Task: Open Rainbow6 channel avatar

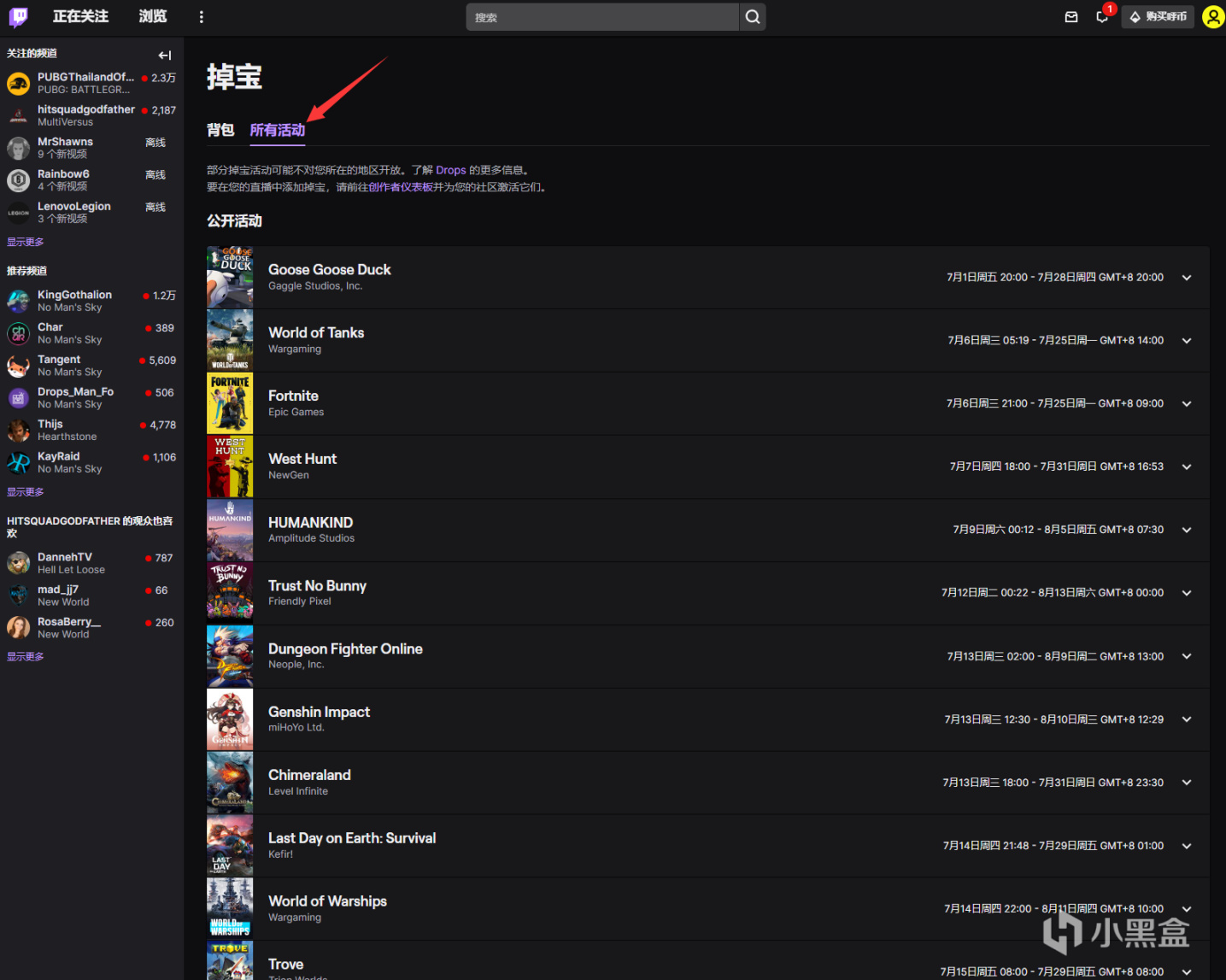Action: [x=19, y=180]
